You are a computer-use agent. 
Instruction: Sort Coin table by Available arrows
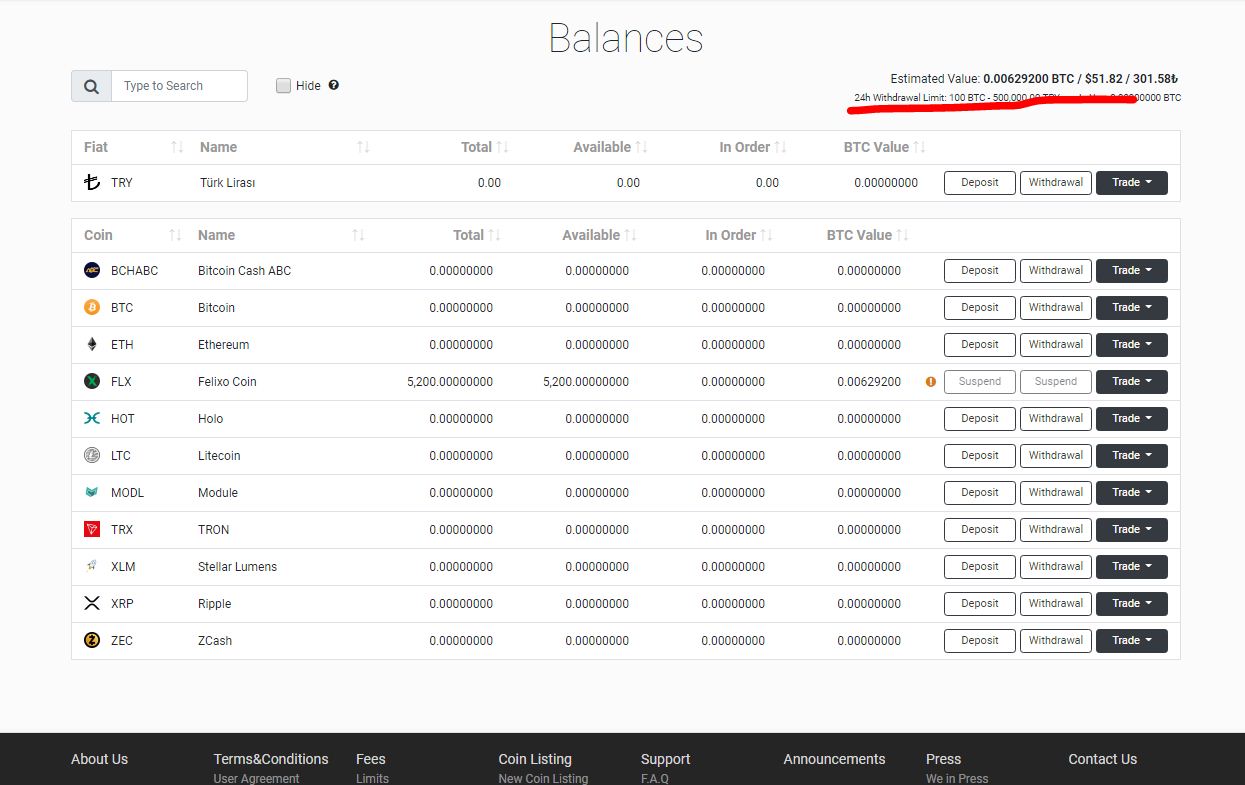(630, 235)
